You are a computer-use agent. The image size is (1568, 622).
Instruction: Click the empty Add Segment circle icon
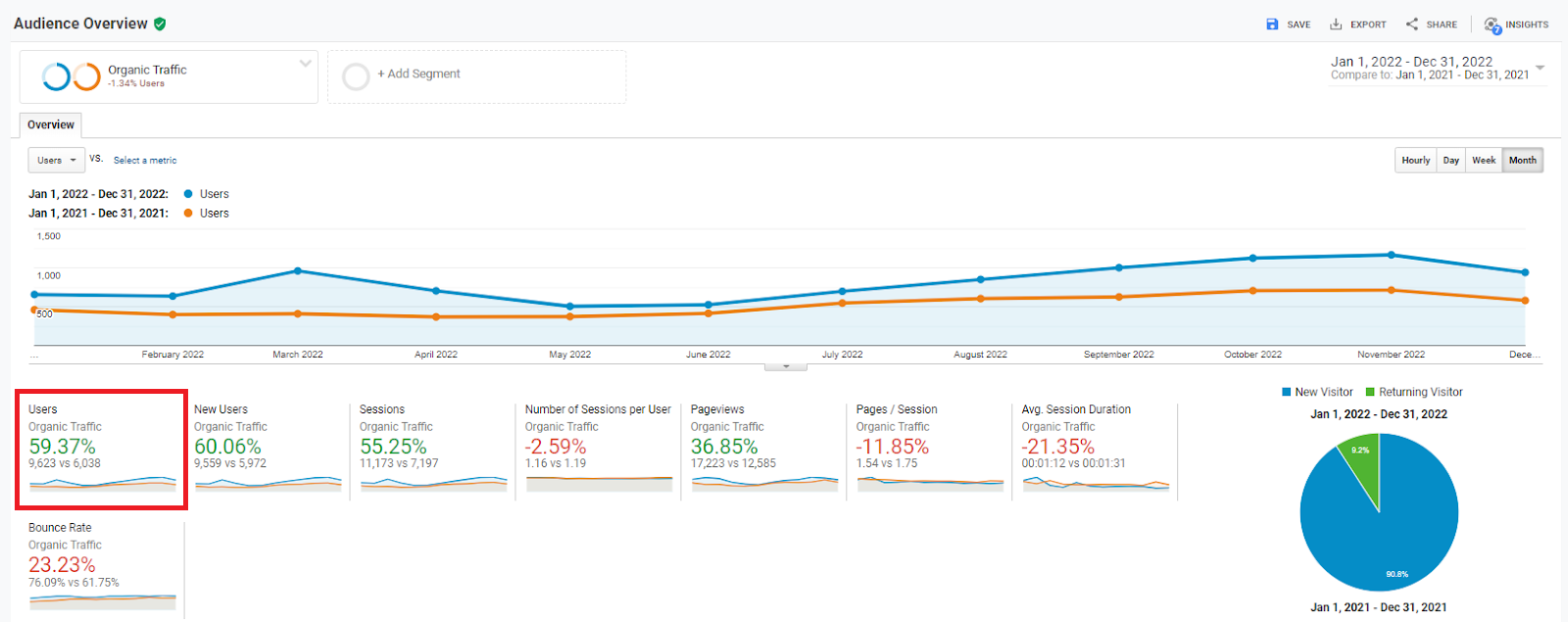point(356,76)
